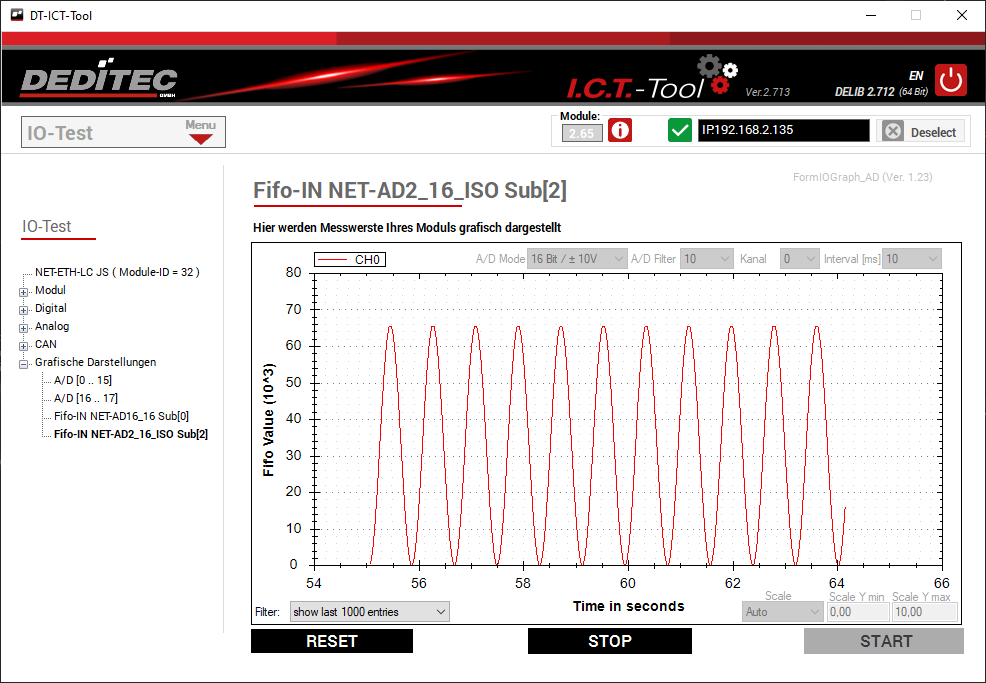This screenshot has height=683, width=986.
Task: Click the red module info icon
Action: [620, 131]
